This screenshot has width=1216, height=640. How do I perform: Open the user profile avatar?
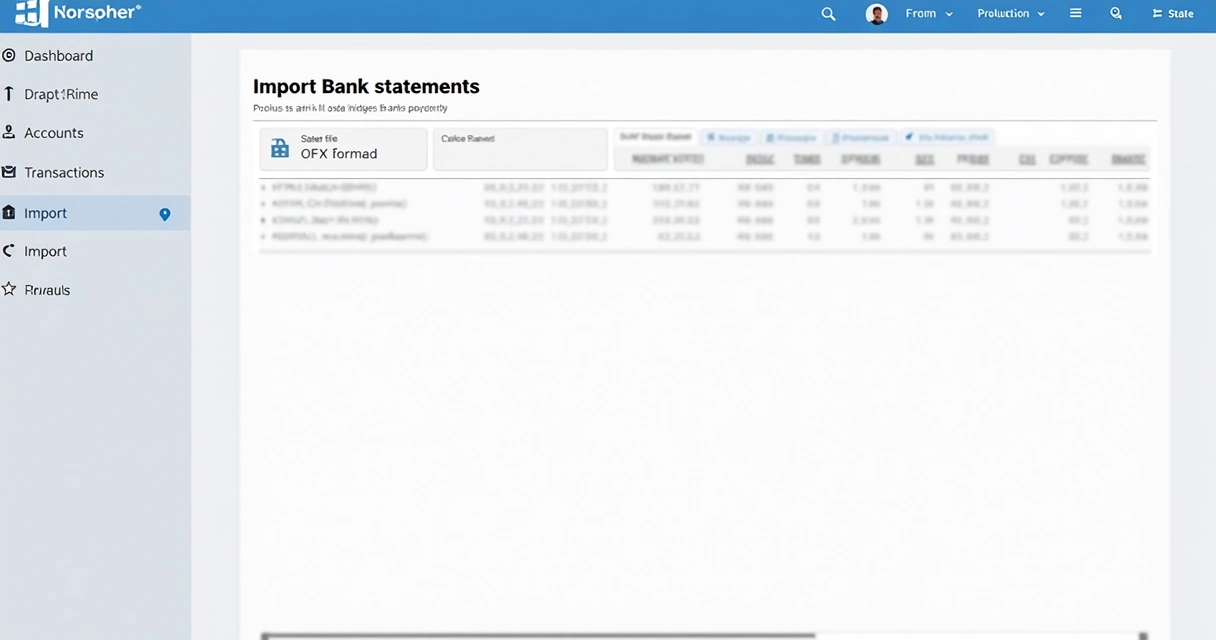[x=877, y=14]
